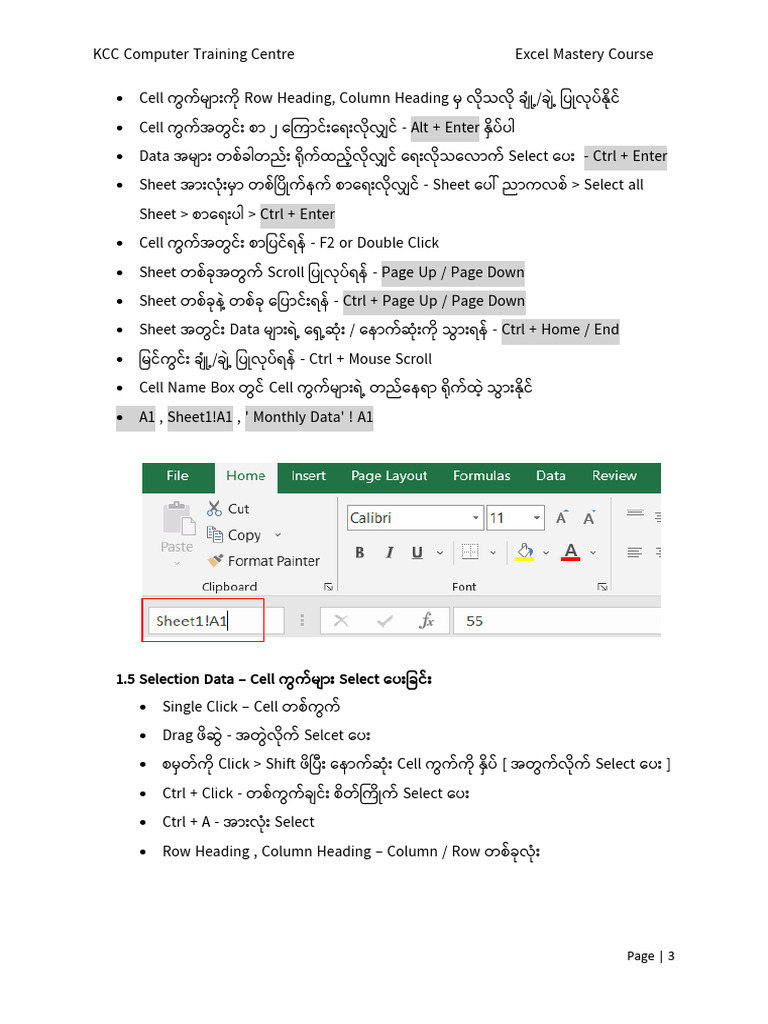The height and width of the screenshot is (1024, 768).
Task: Click the 'Ctrl + Mouse Scroll' text
Action: pyautogui.click(x=370, y=359)
